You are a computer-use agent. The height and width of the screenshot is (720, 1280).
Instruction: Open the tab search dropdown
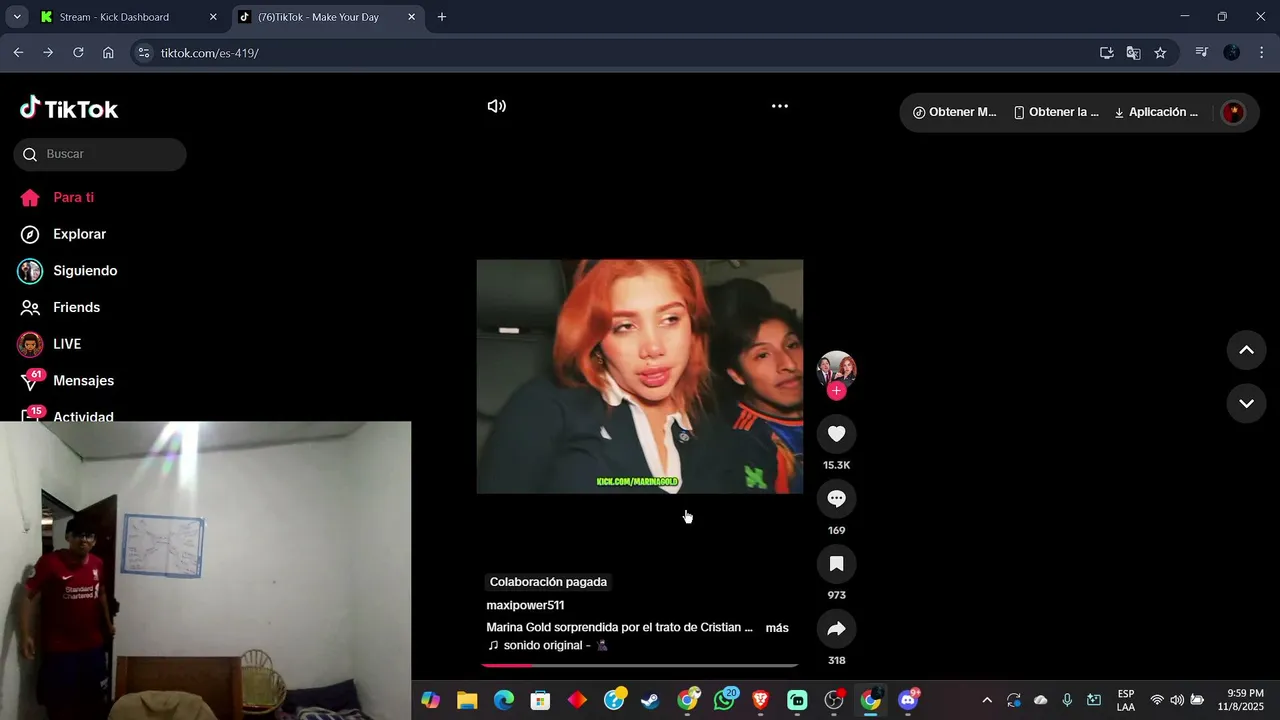coord(17,17)
